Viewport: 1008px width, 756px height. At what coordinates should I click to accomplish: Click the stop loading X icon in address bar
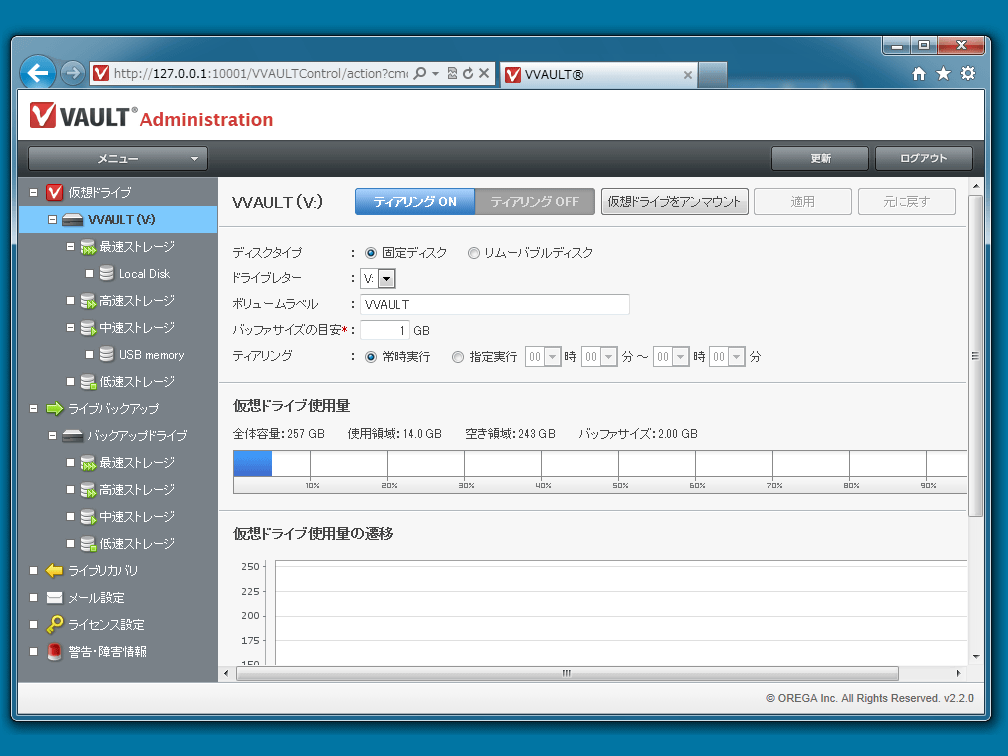click(484, 73)
